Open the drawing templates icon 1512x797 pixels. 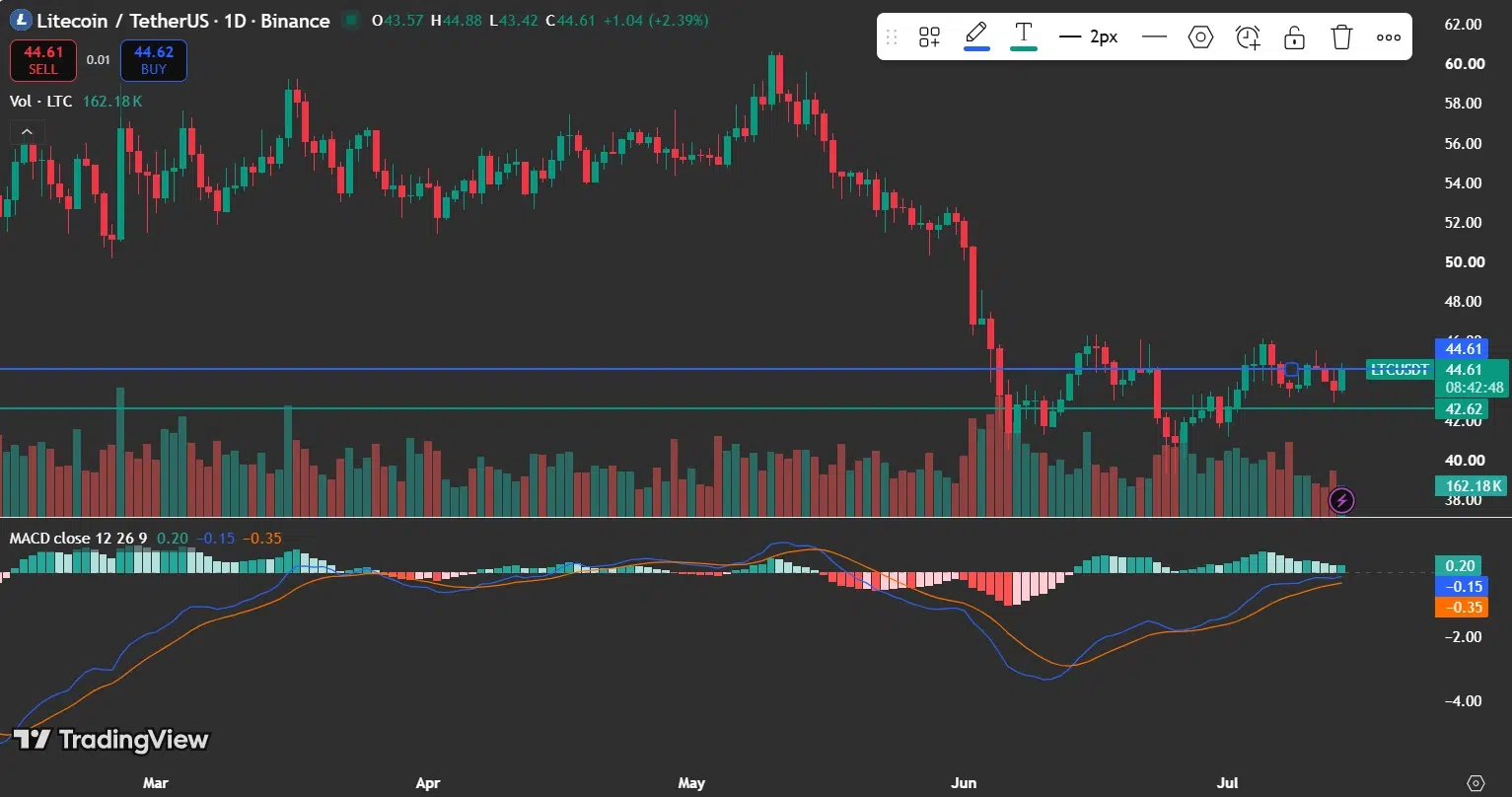[929, 37]
